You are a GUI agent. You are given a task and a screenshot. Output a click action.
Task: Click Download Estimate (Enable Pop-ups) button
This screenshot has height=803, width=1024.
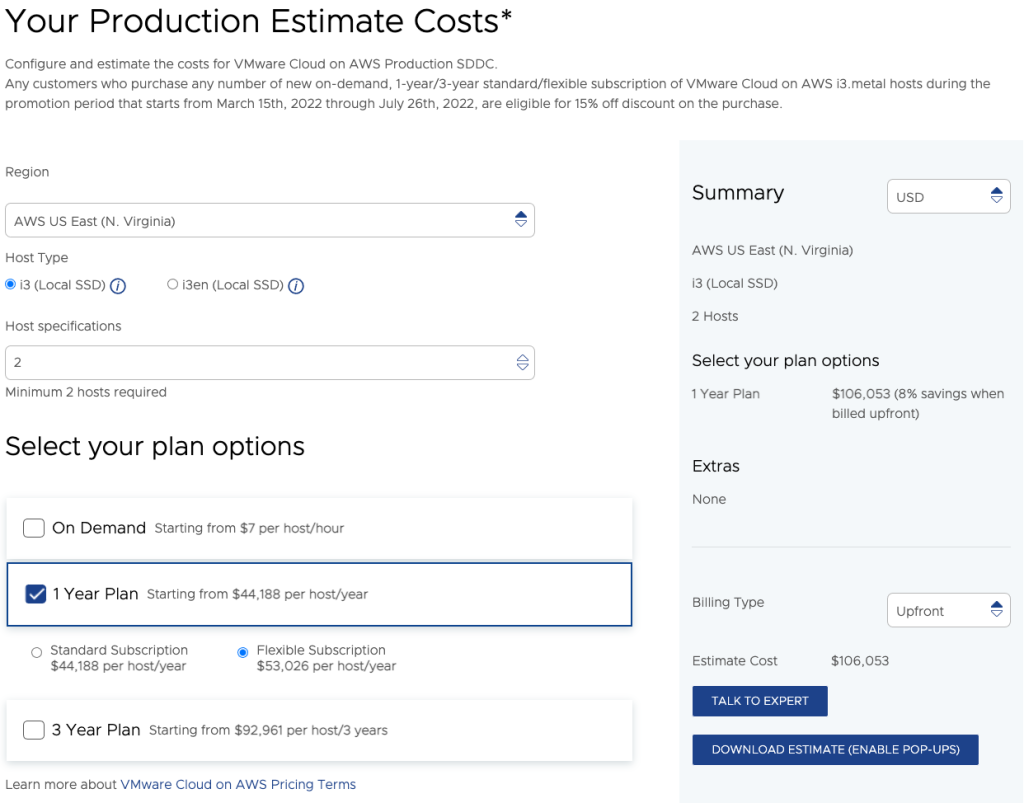tap(835, 750)
